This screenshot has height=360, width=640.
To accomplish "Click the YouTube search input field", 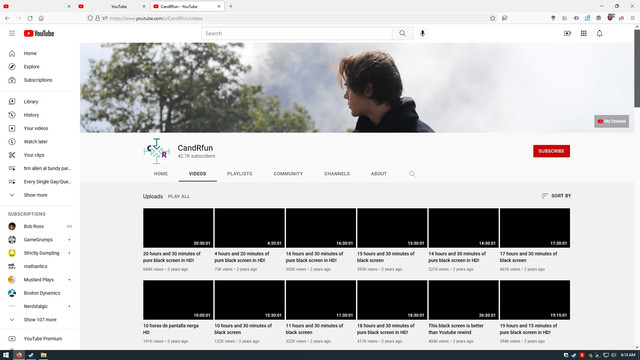I will (297, 33).
